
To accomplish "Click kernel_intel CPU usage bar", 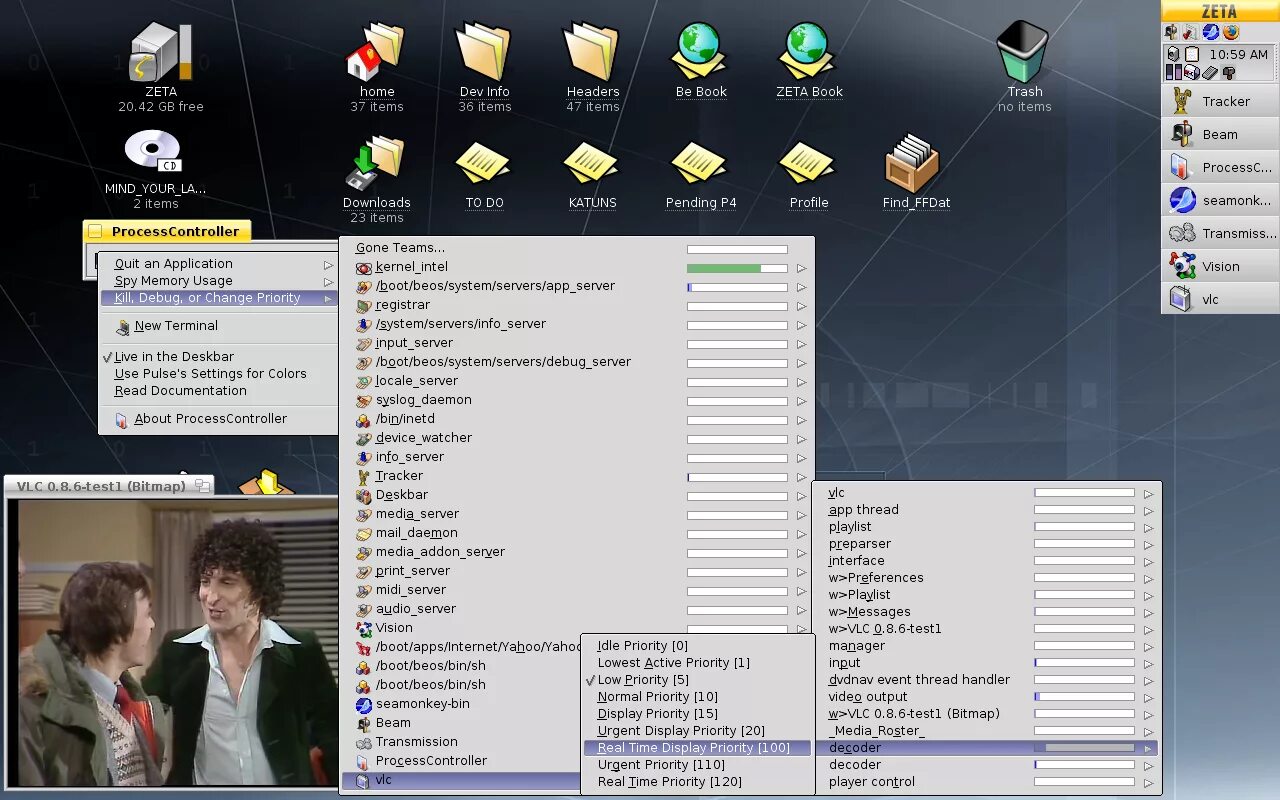I will click(x=737, y=268).
